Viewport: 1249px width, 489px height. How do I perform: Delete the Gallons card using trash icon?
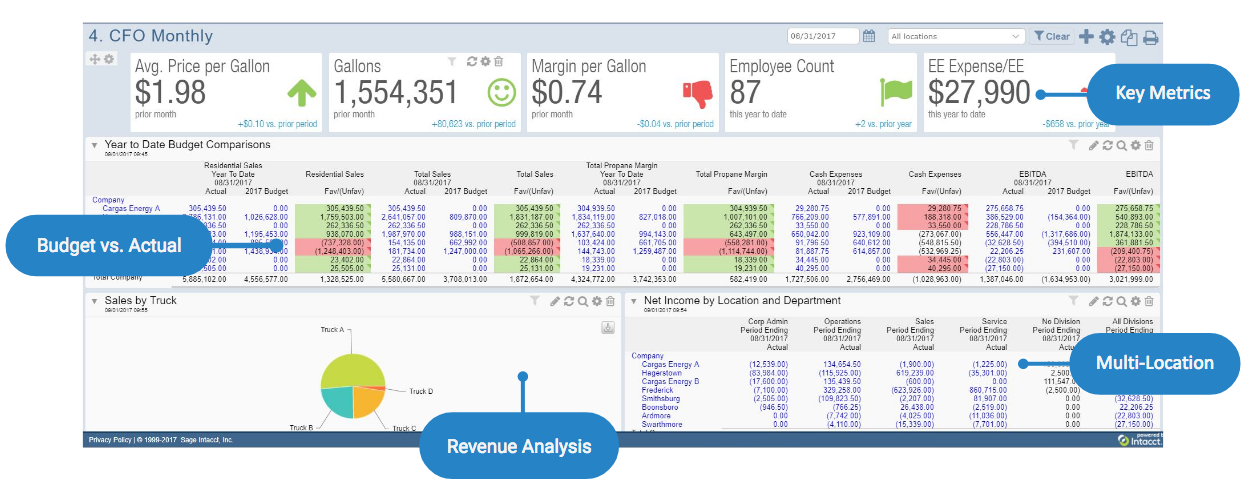[498, 61]
